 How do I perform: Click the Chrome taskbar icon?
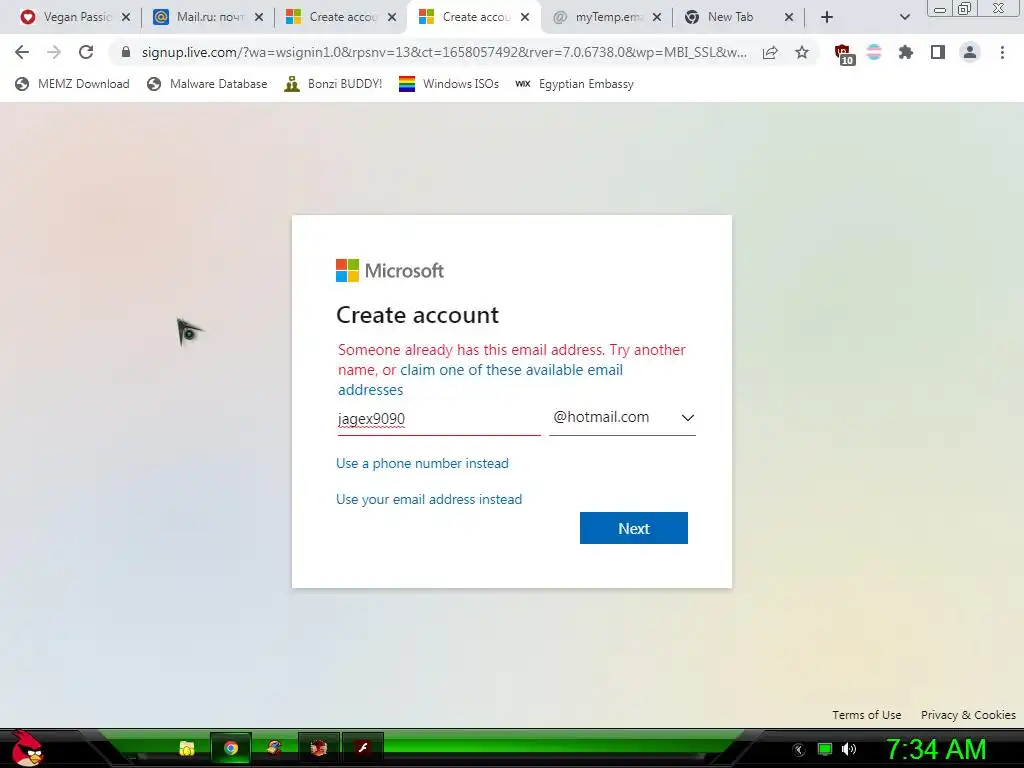click(x=231, y=748)
